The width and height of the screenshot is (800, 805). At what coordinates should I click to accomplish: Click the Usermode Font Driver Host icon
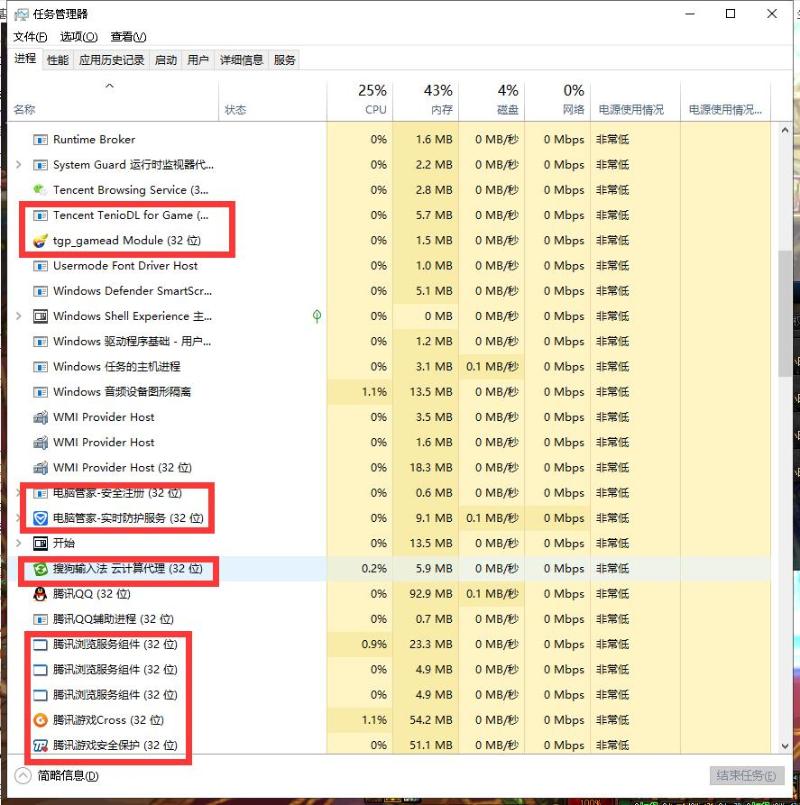point(40,266)
